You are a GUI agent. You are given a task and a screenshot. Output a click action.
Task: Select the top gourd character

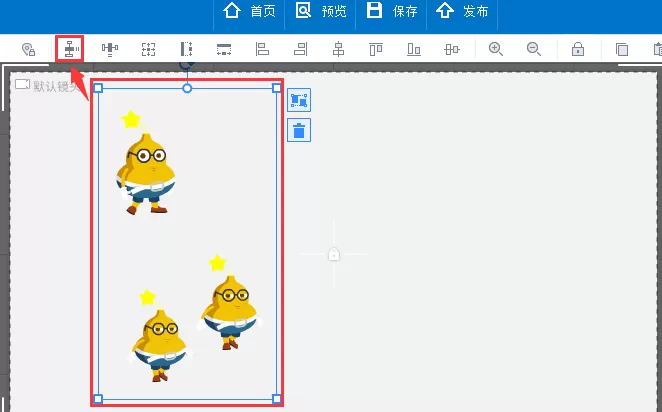[x=146, y=163]
